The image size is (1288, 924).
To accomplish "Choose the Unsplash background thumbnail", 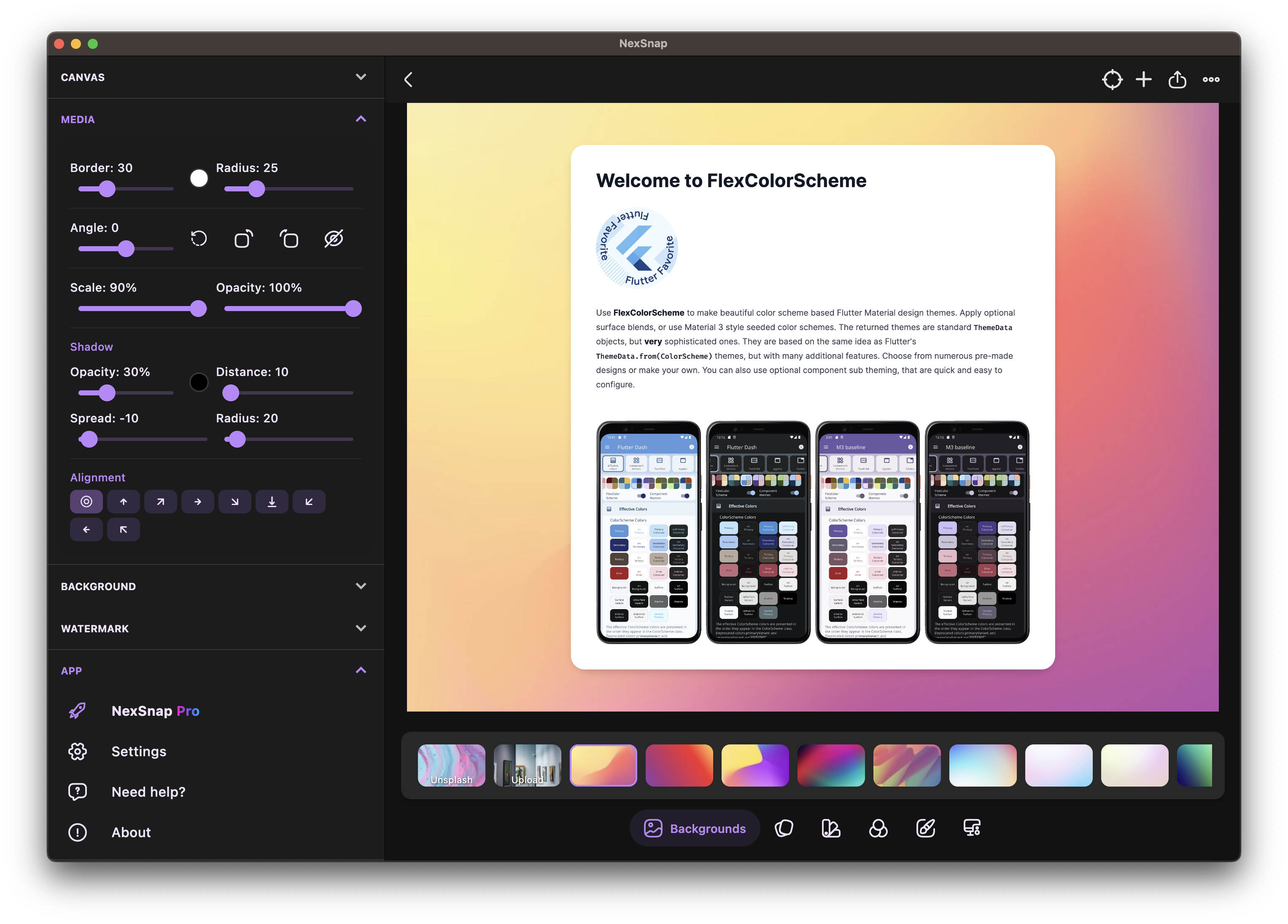I will (x=452, y=765).
